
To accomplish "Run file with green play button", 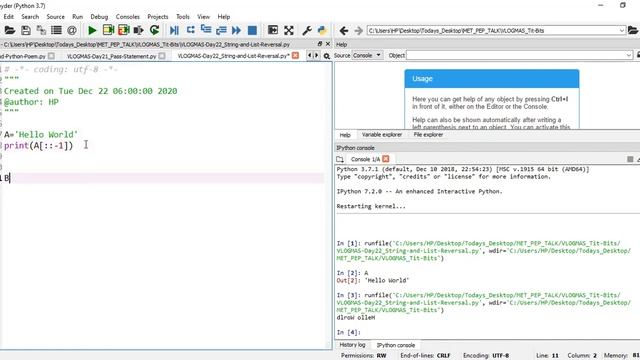I will tap(92, 30).
